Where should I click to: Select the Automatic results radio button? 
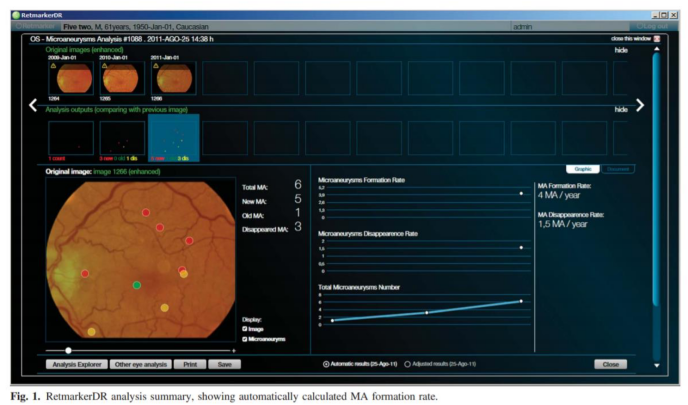point(326,364)
